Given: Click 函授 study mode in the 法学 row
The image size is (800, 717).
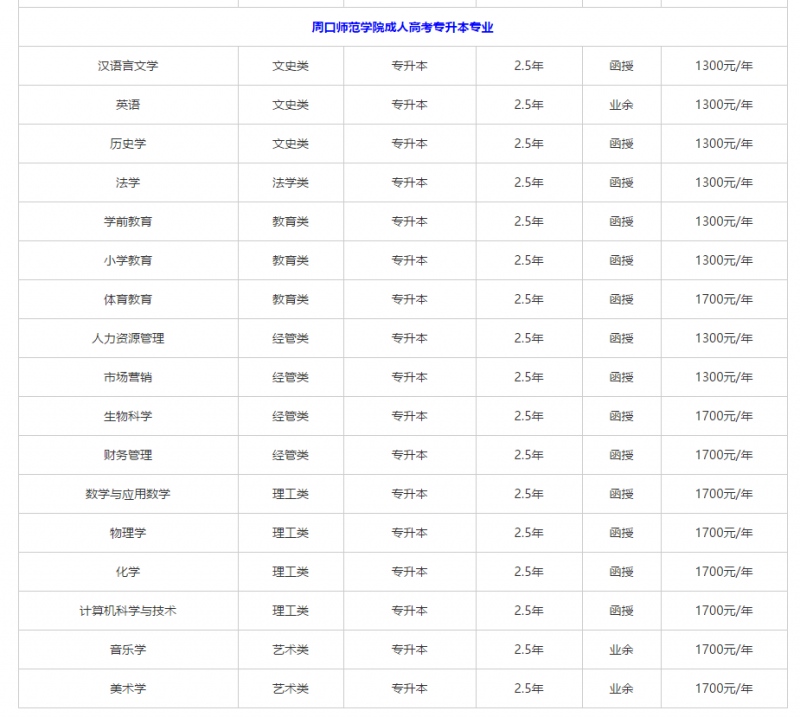Looking at the screenshot, I should (621, 183).
